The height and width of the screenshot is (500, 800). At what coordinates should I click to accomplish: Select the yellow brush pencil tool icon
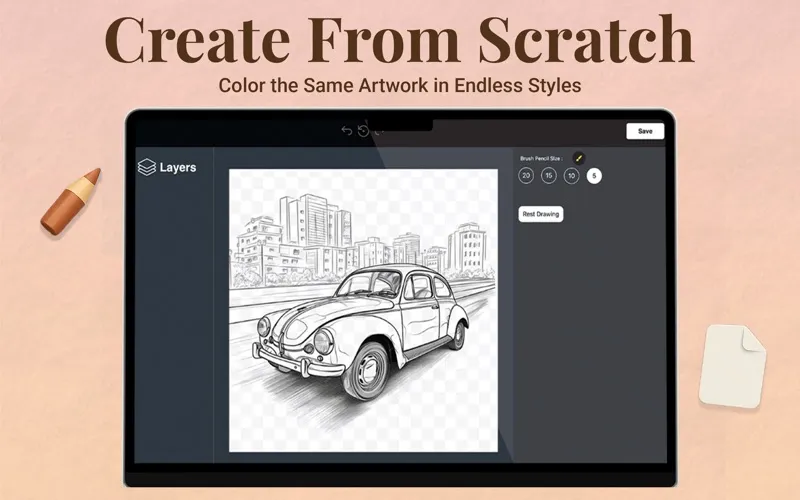tap(579, 158)
